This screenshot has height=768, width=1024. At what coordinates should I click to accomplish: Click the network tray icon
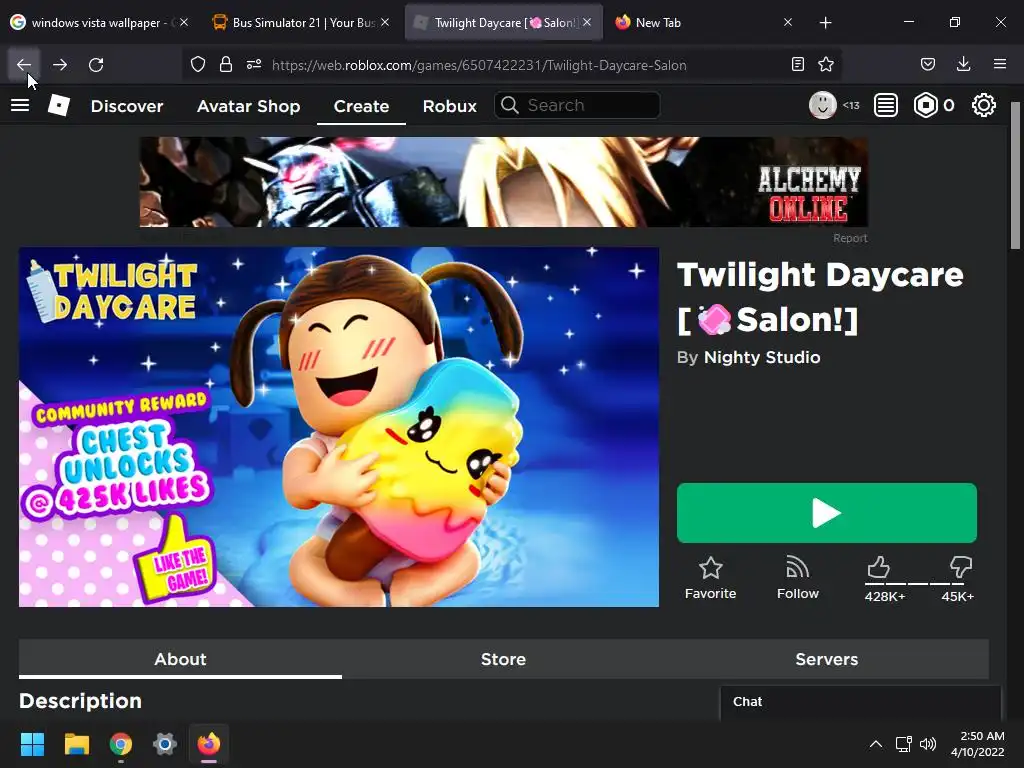pyautogui.click(x=903, y=744)
